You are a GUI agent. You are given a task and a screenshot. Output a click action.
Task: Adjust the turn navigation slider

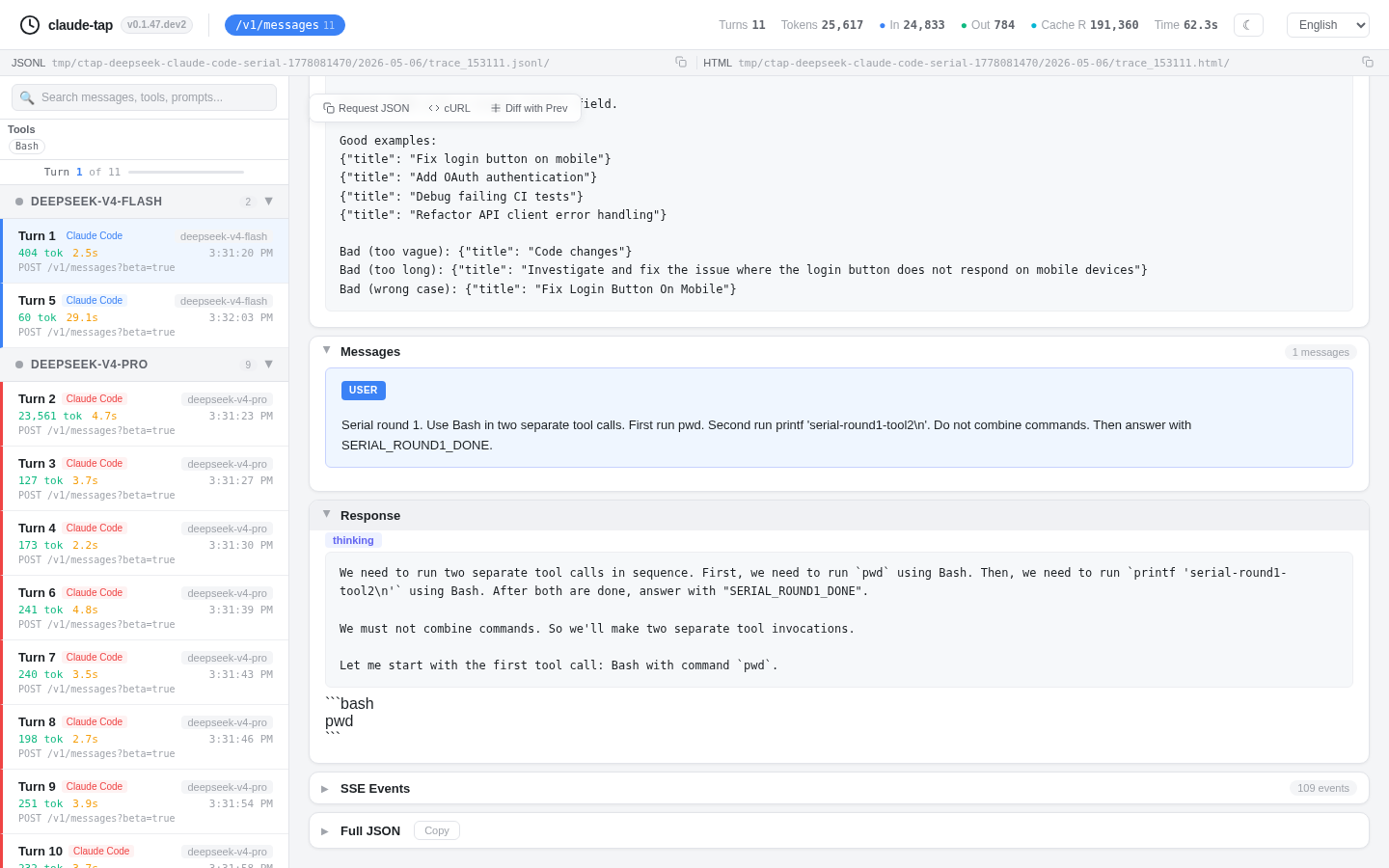click(x=186, y=172)
